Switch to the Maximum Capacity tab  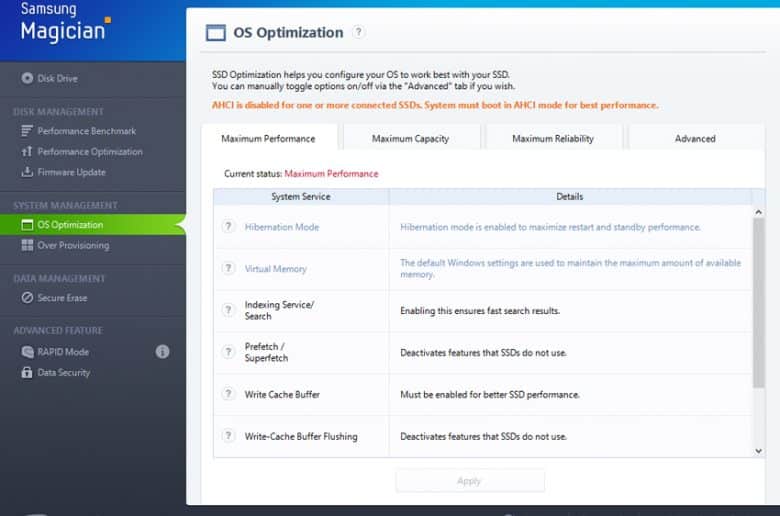click(x=410, y=138)
